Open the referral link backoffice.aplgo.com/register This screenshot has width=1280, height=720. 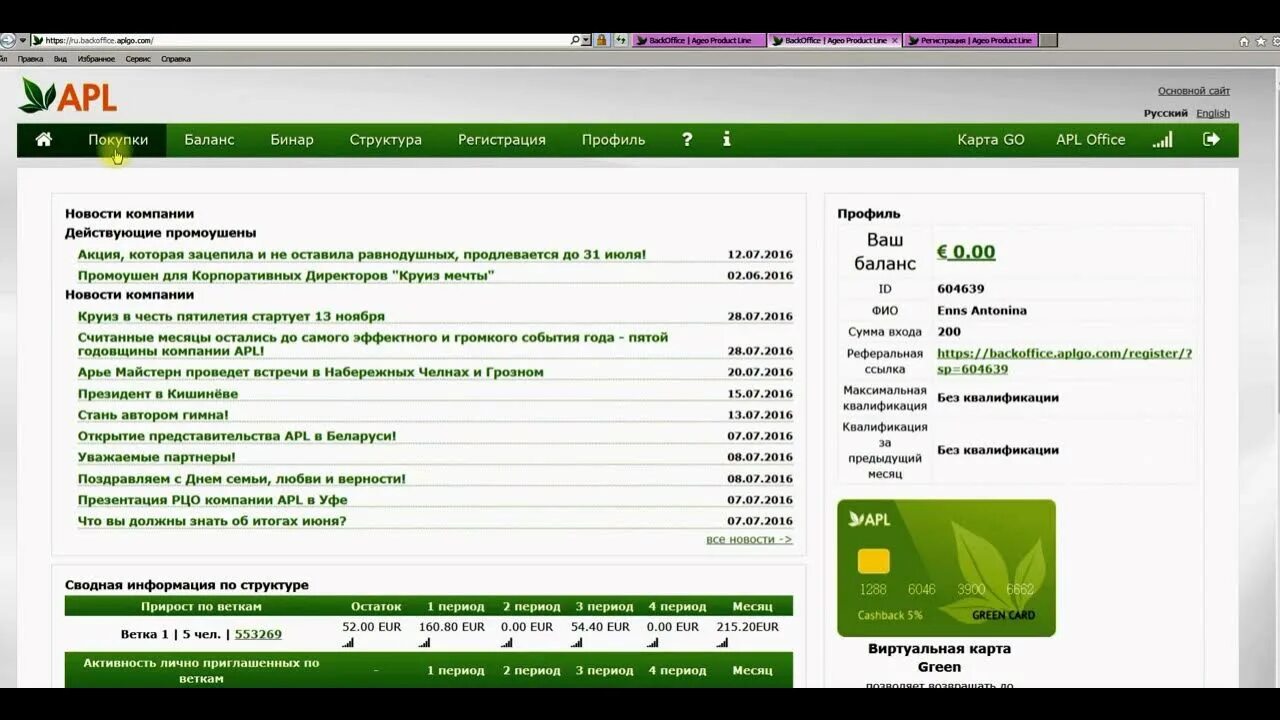1064,361
